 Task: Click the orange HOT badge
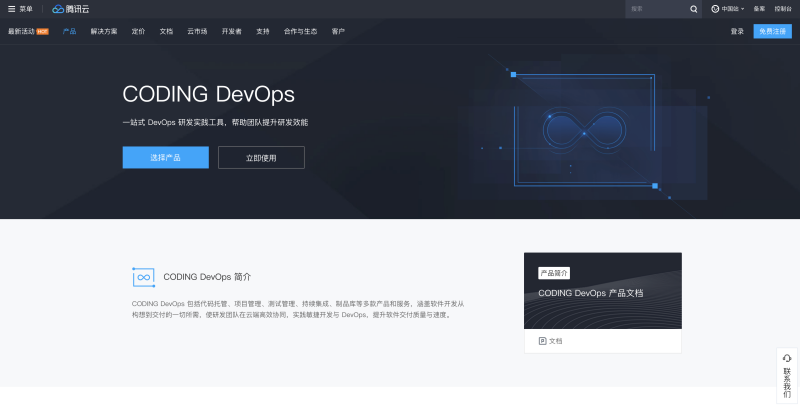click(42, 32)
